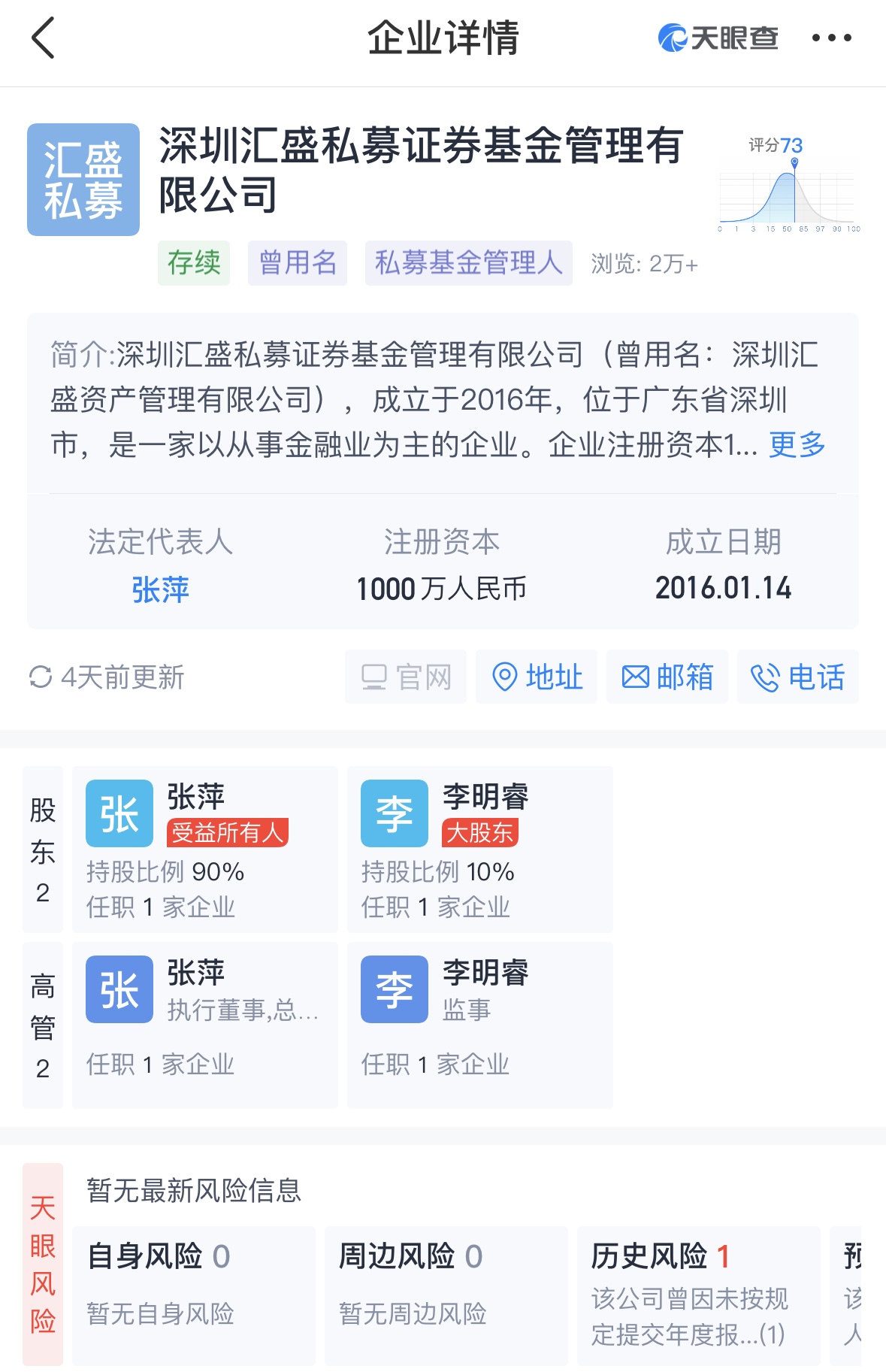Tap the 汇盛私募 company logo

[83, 180]
